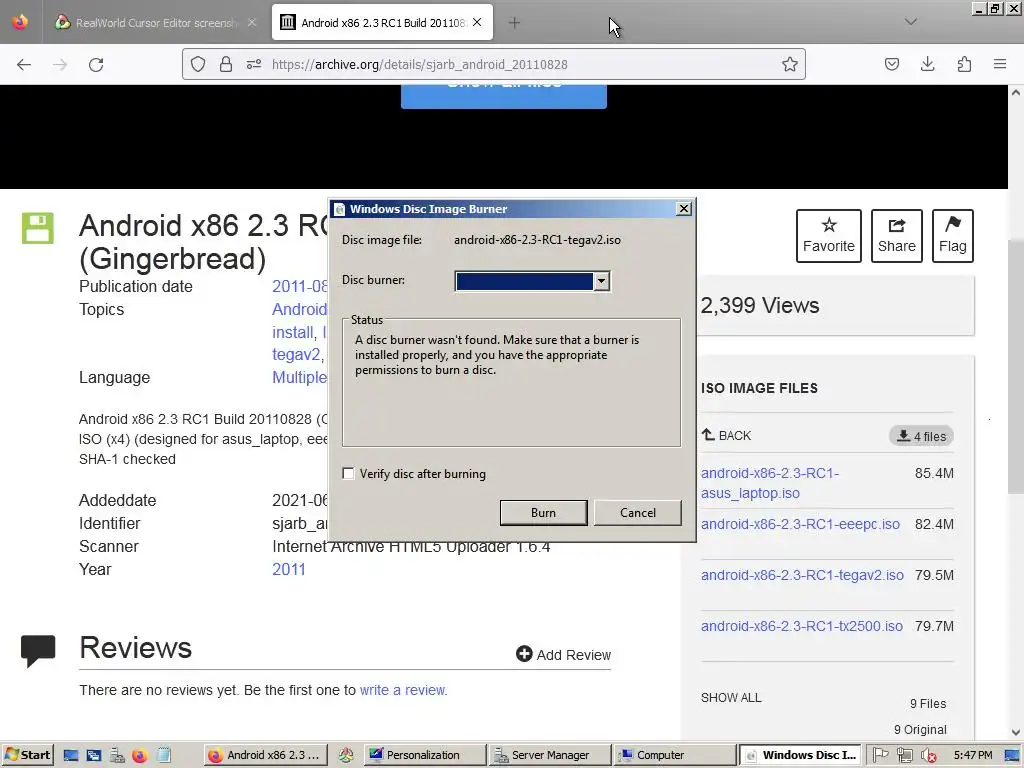Open the Windows Start menu

click(x=27, y=756)
